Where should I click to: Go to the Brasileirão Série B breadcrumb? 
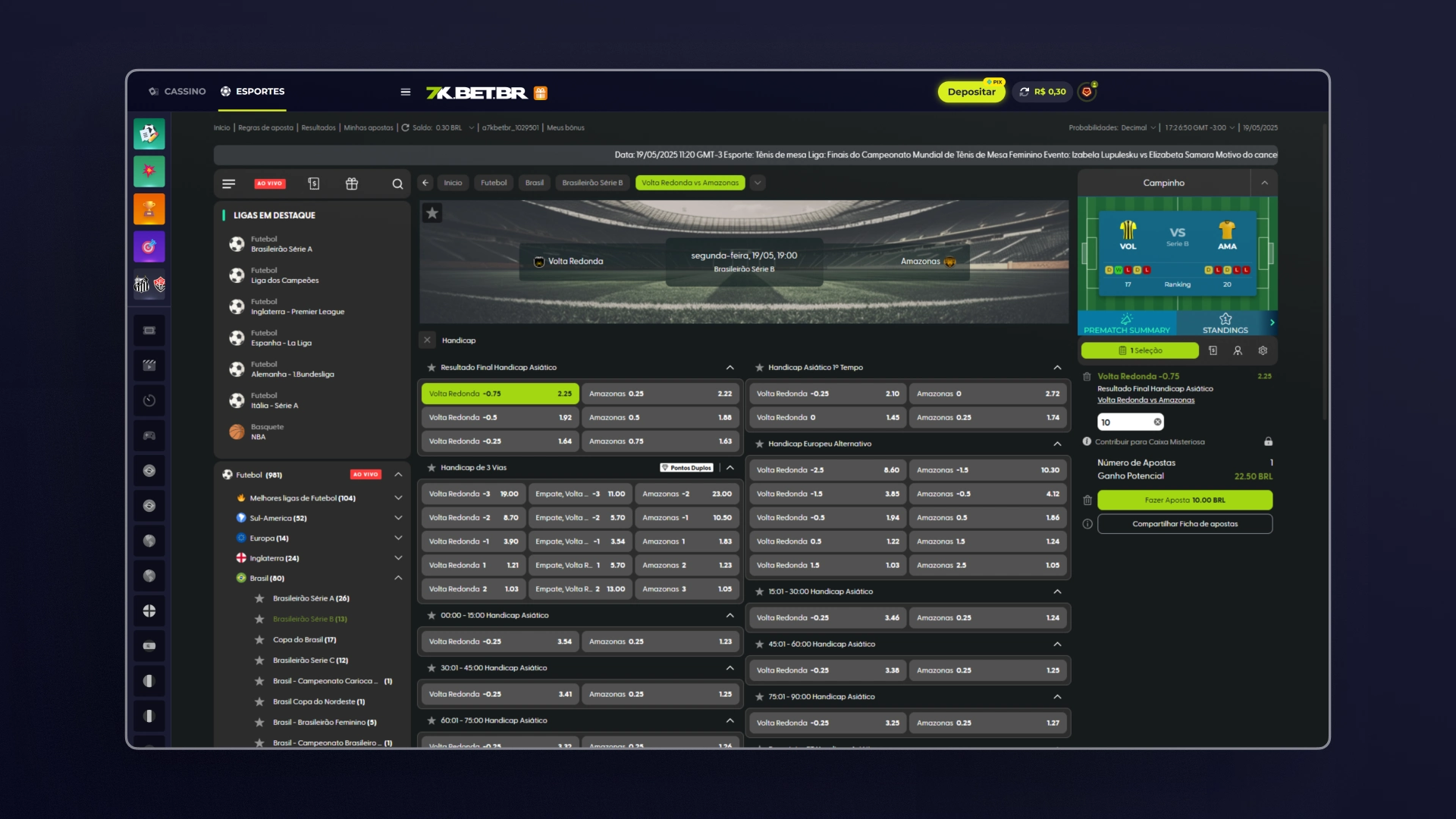click(592, 183)
